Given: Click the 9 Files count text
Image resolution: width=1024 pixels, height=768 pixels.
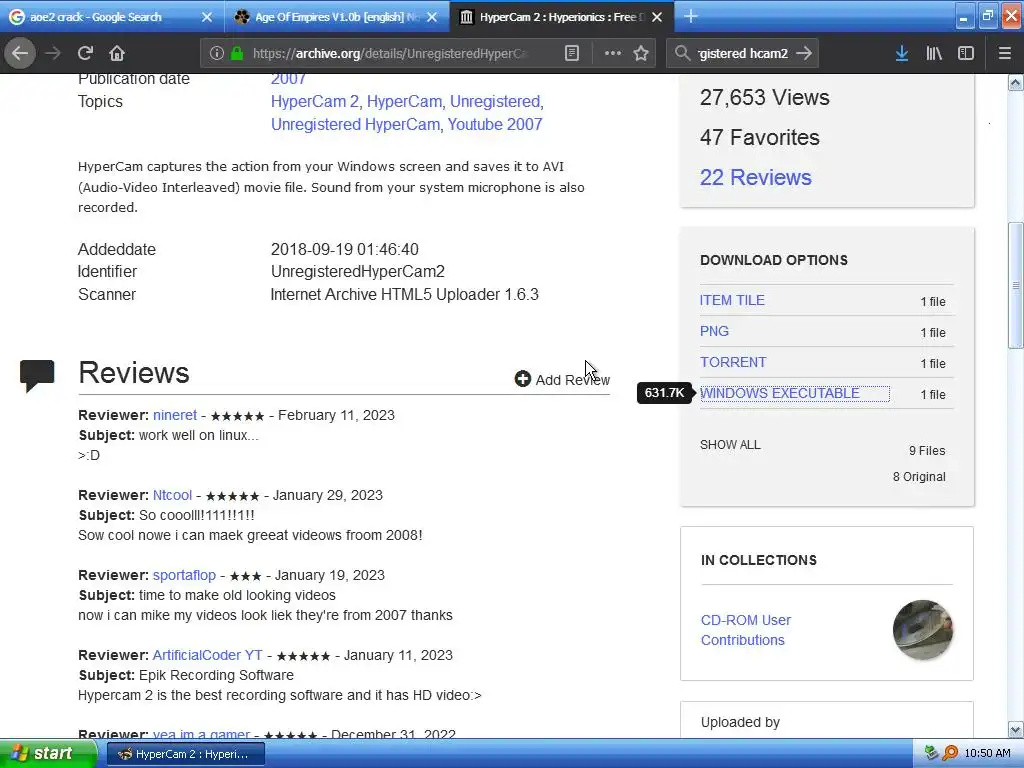Looking at the screenshot, I should [x=927, y=451].
